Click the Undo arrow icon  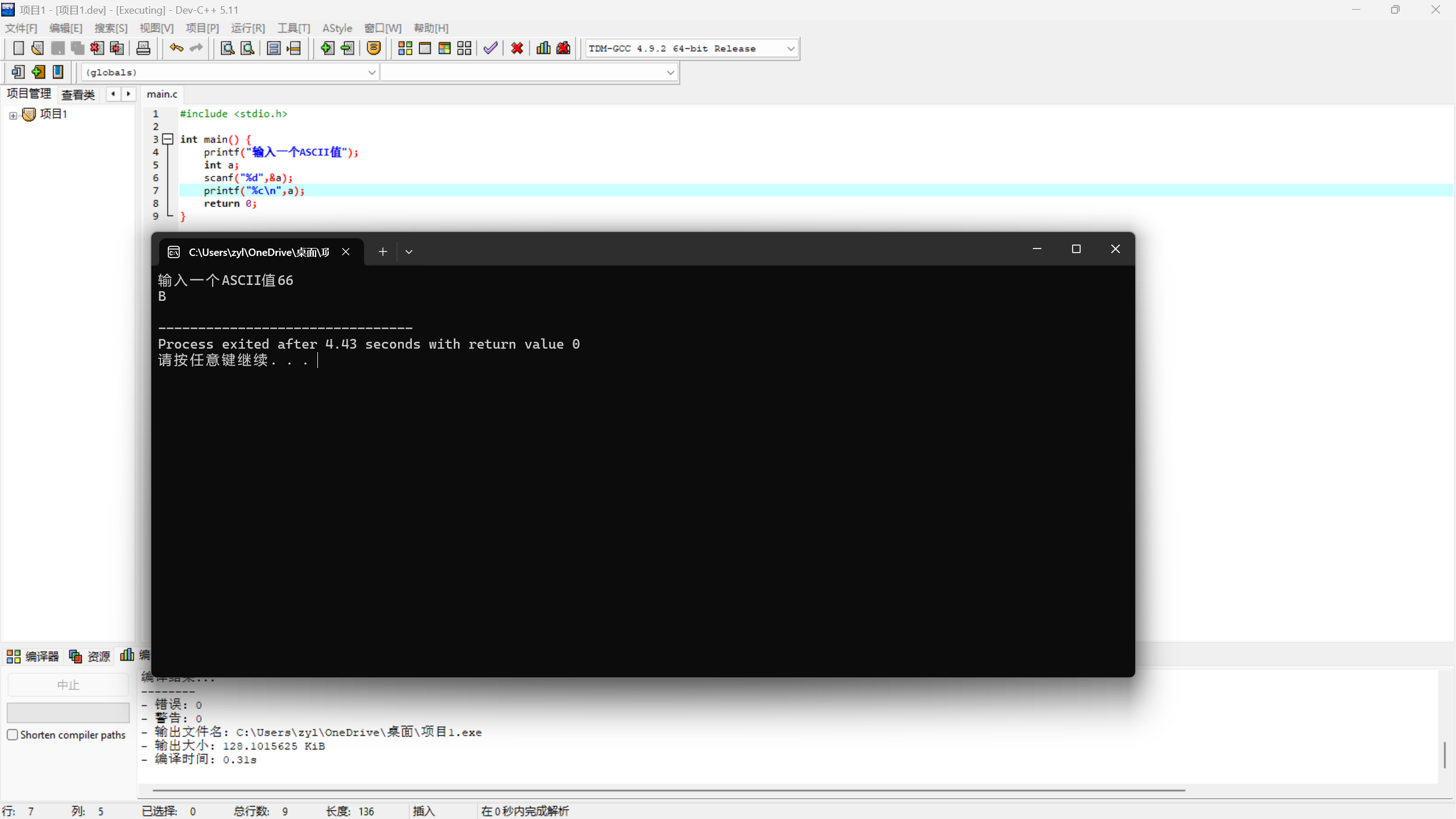click(176, 48)
